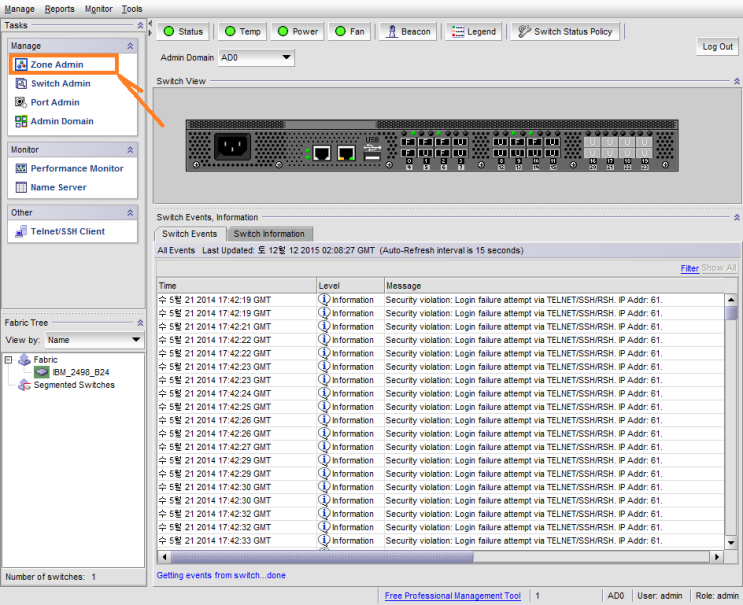Collapse the Switch View panel
This screenshot has width=743, height=605.
point(737,81)
